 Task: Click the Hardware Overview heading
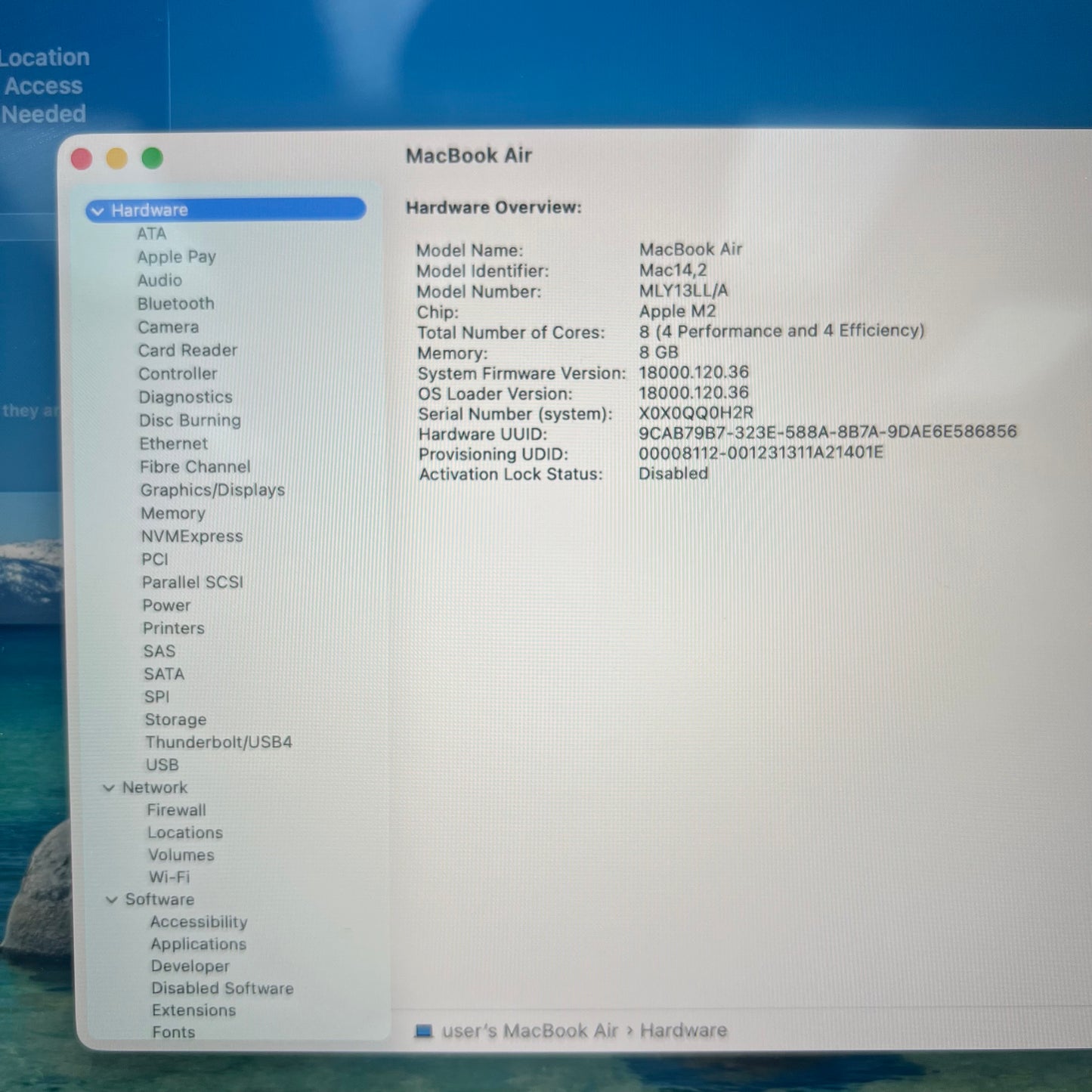pyautogui.click(x=493, y=207)
